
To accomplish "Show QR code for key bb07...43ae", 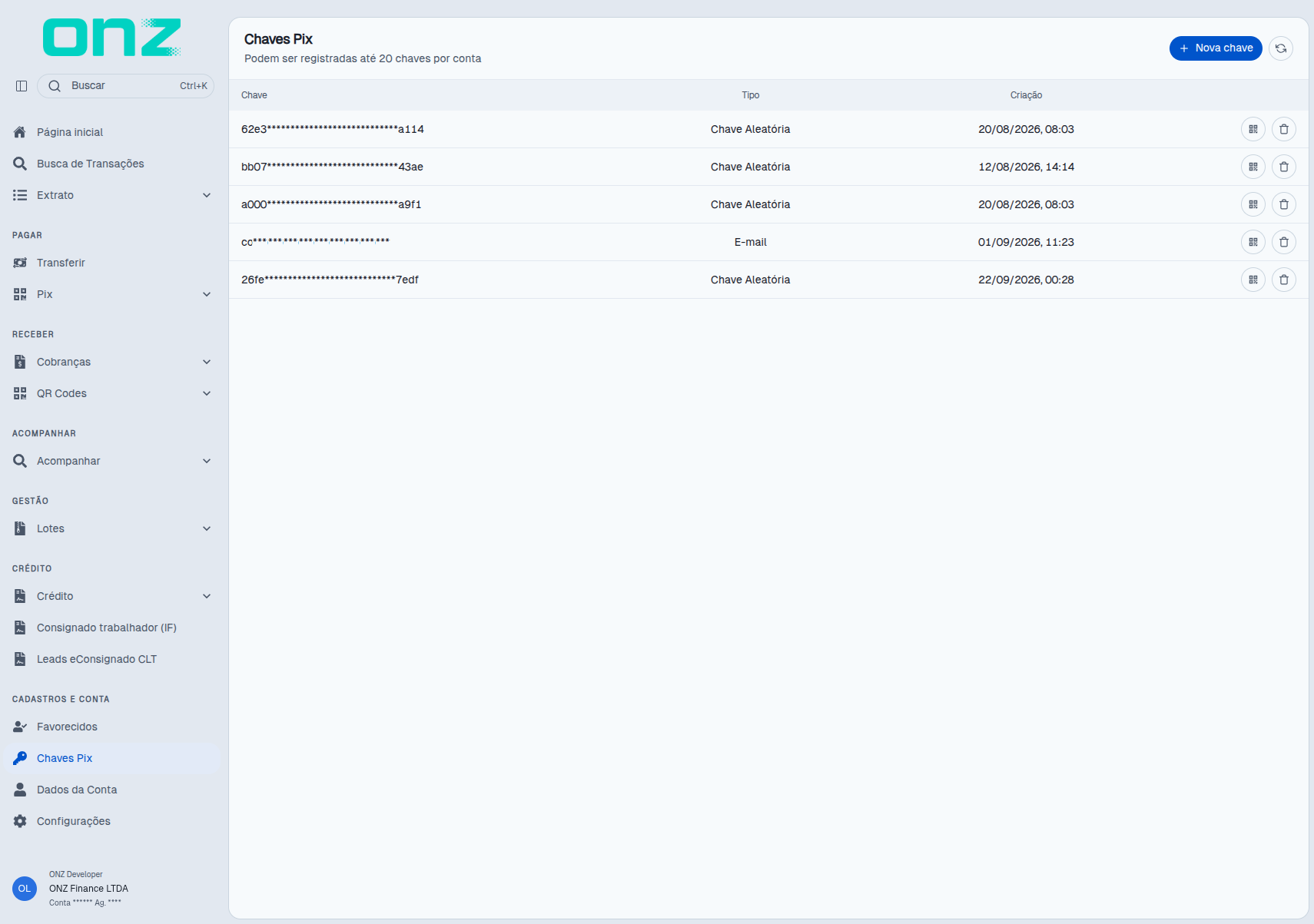I will (x=1253, y=167).
